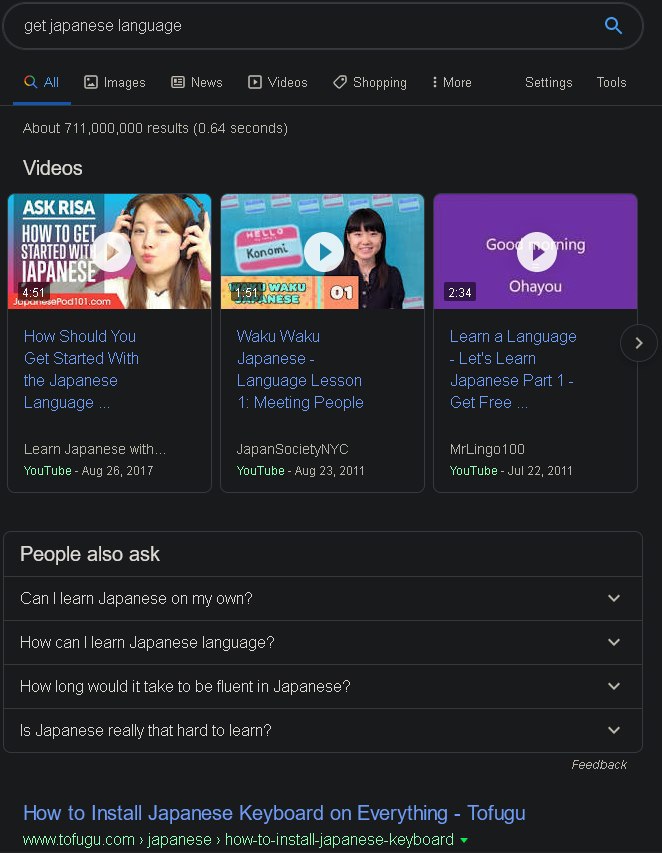
Task: Click 'YouTube - Aug 23, 2011' source text
Action: 301,471
